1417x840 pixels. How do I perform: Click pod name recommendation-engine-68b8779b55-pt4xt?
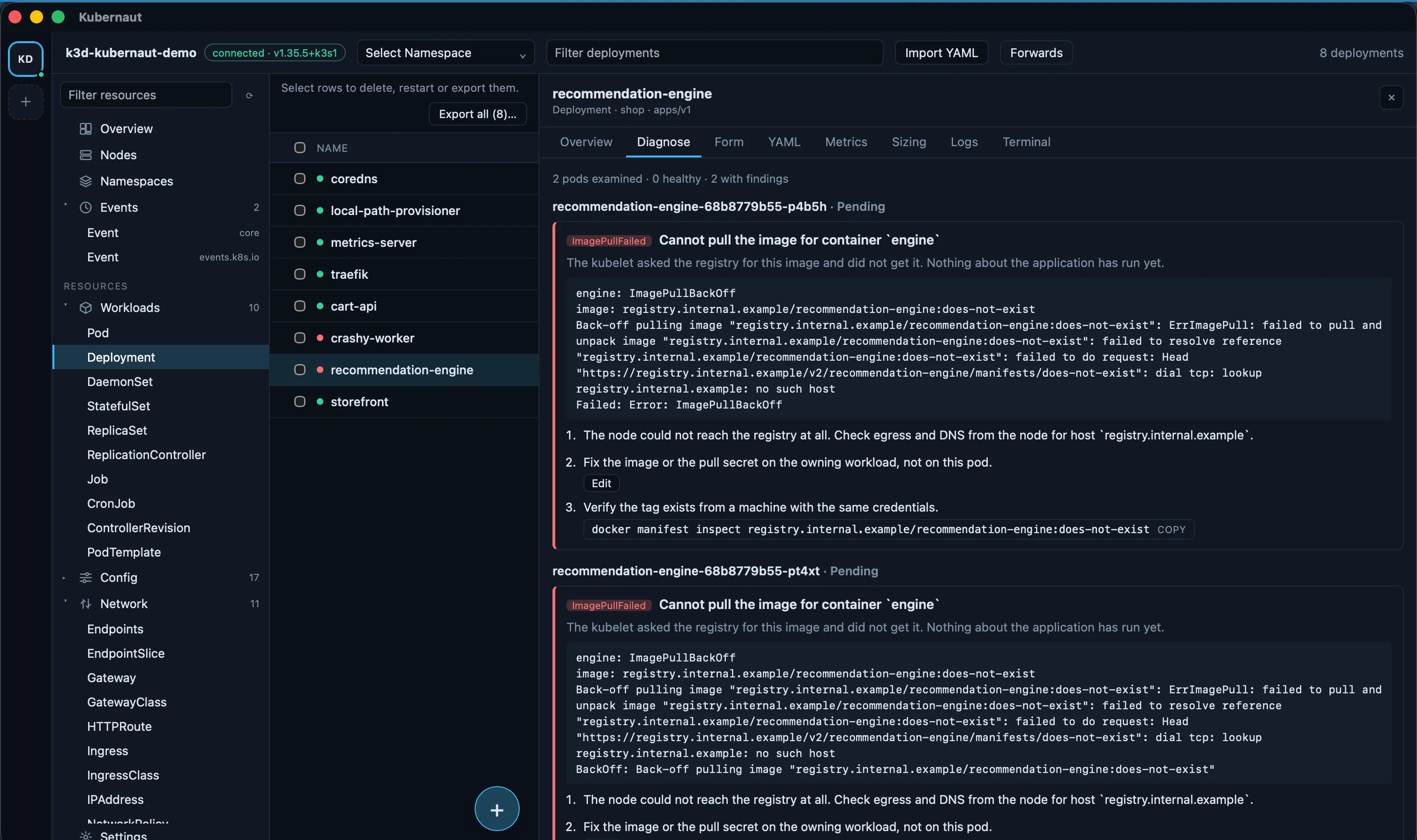pyautogui.click(x=686, y=571)
